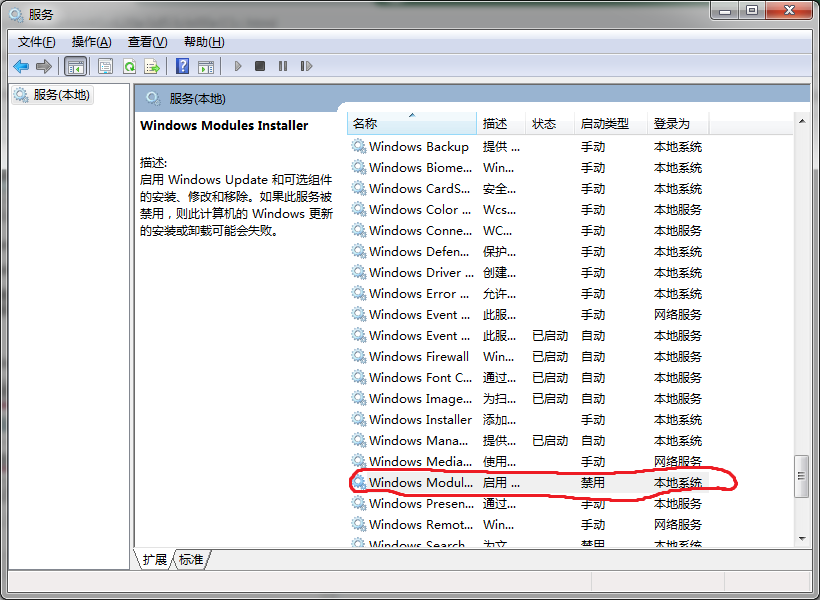Image resolution: width=820 pixels, height=600 pixels.
Task: Sort by the 启动类型 column header
Action: (x=611, y=124)
